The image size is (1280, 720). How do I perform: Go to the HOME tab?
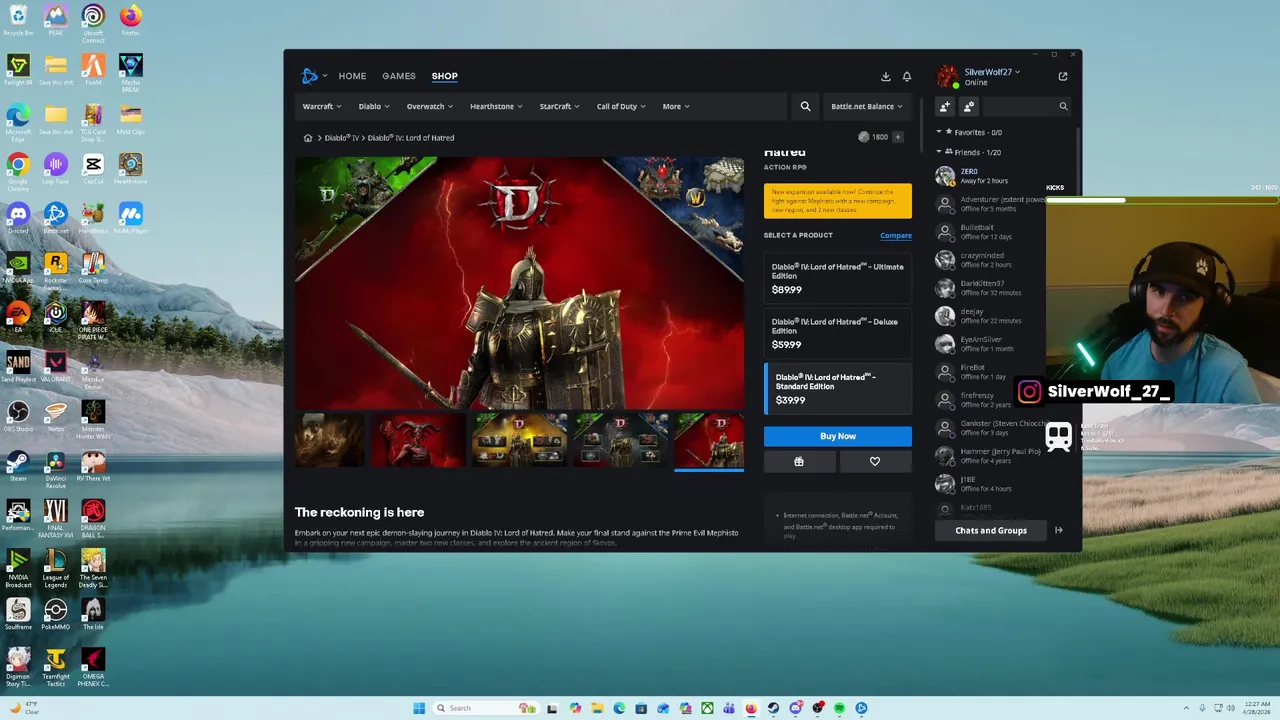pyautogui.click(x=352, y=76)
